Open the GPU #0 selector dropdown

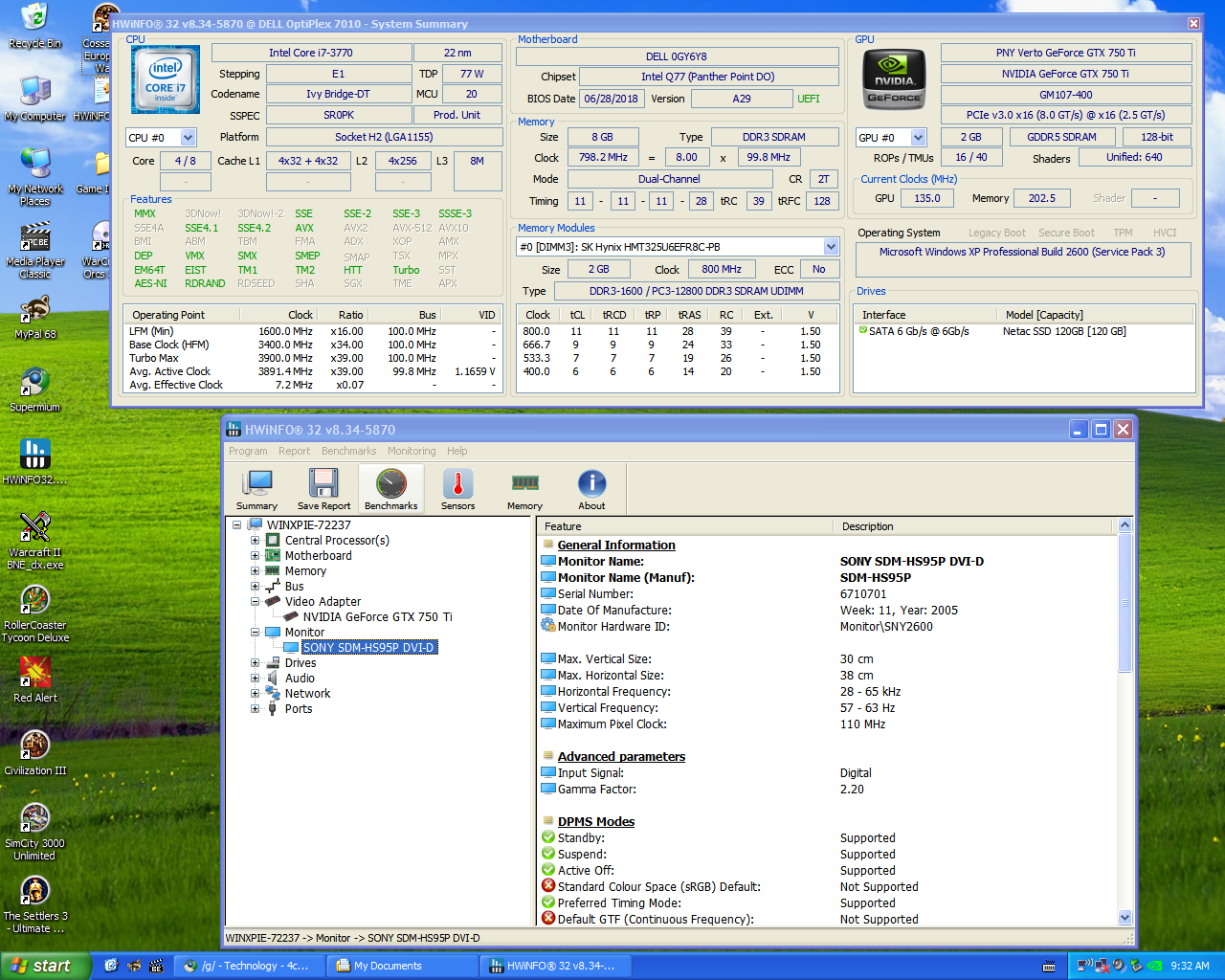tap(918, 138)
